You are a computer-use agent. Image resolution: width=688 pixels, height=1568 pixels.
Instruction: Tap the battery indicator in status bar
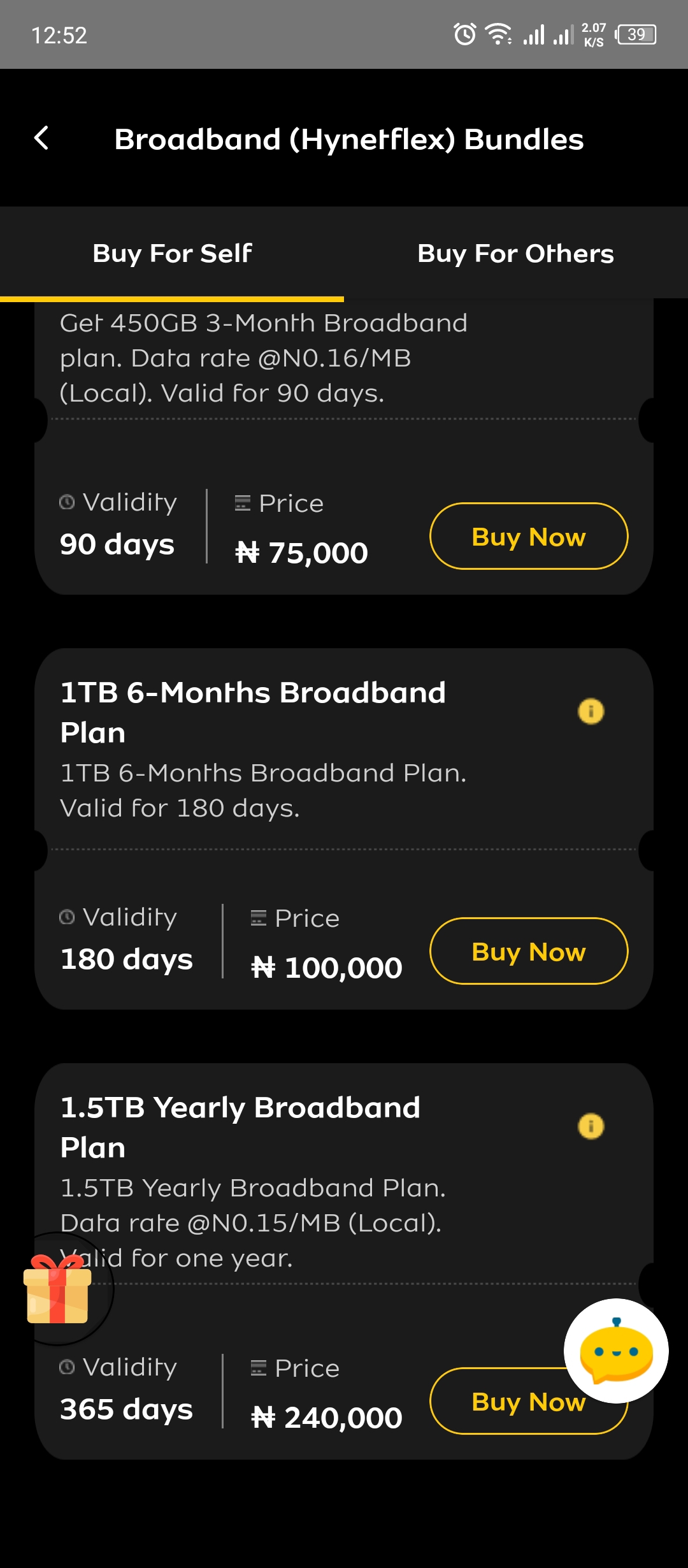[x=636, y=34]
